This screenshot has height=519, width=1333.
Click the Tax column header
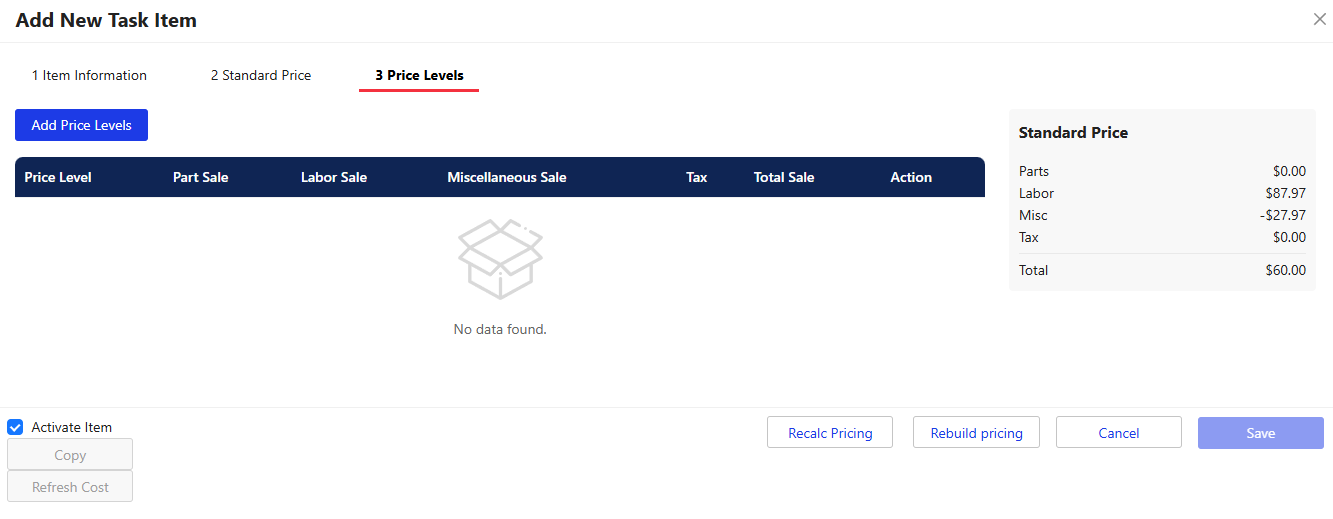pos(697,177)
